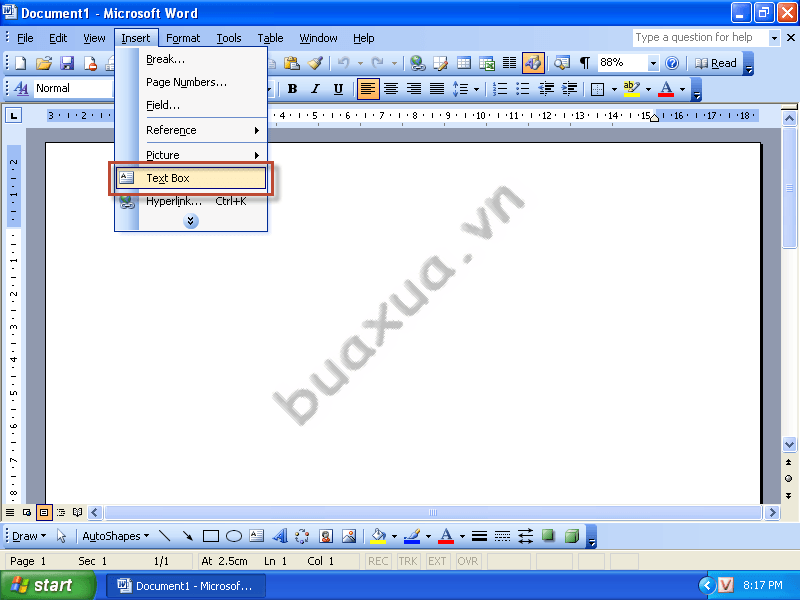Click the Insert Table icon
800x600 pixels.
pos(464,63)
